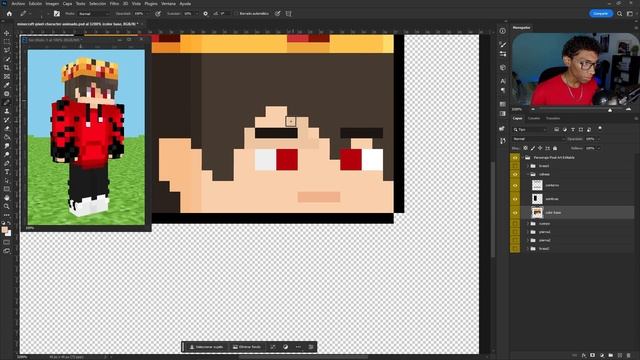
Task: Select the color base layer thumbnail
Action: pyautogui.click(x=537, y=213)
